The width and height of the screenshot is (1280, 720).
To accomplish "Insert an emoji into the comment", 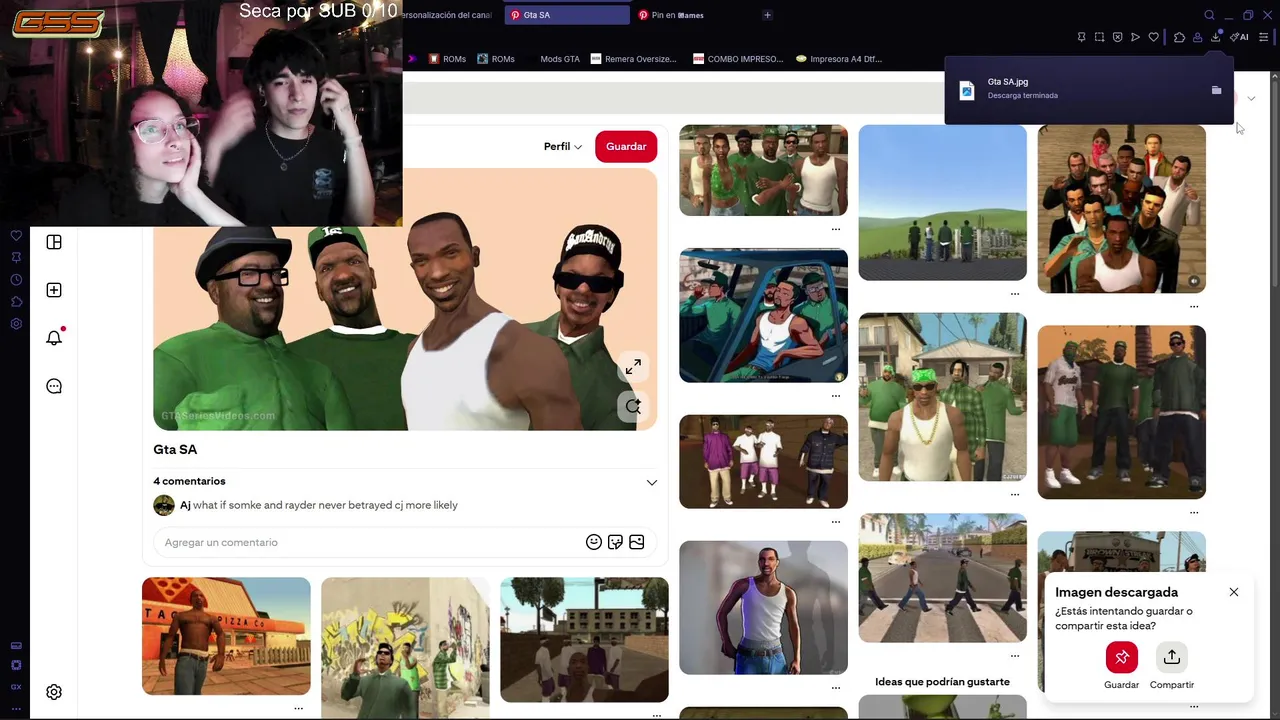I will (594, 542).
